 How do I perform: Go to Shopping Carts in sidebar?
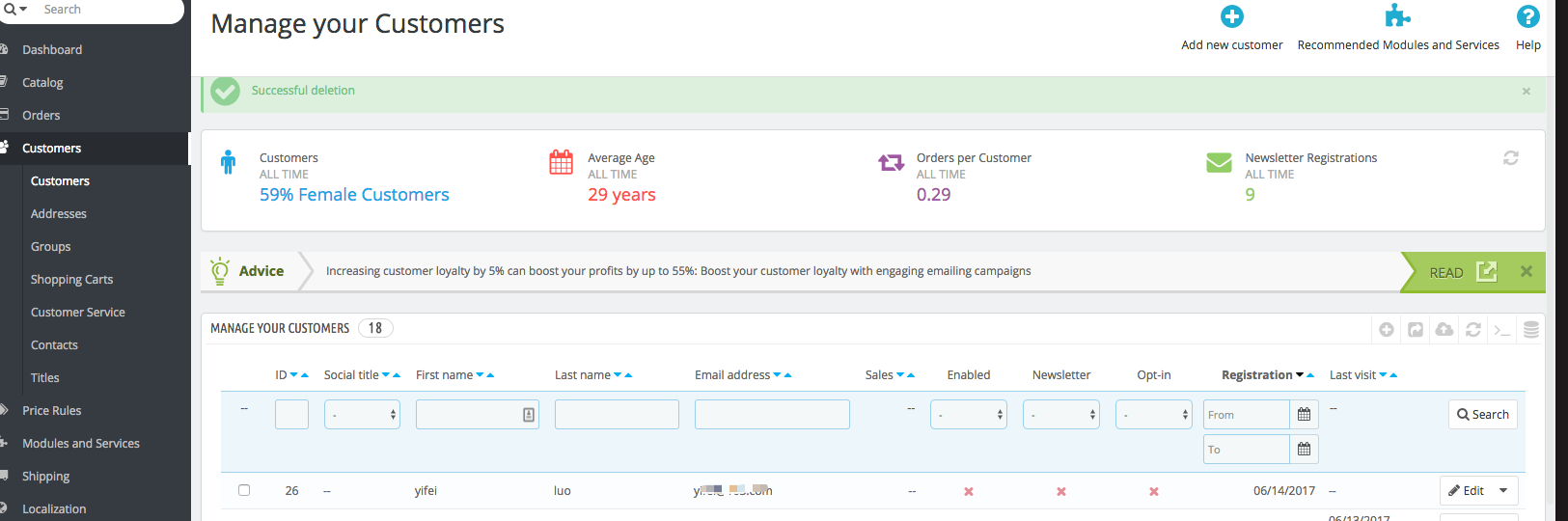pos(71,280)
